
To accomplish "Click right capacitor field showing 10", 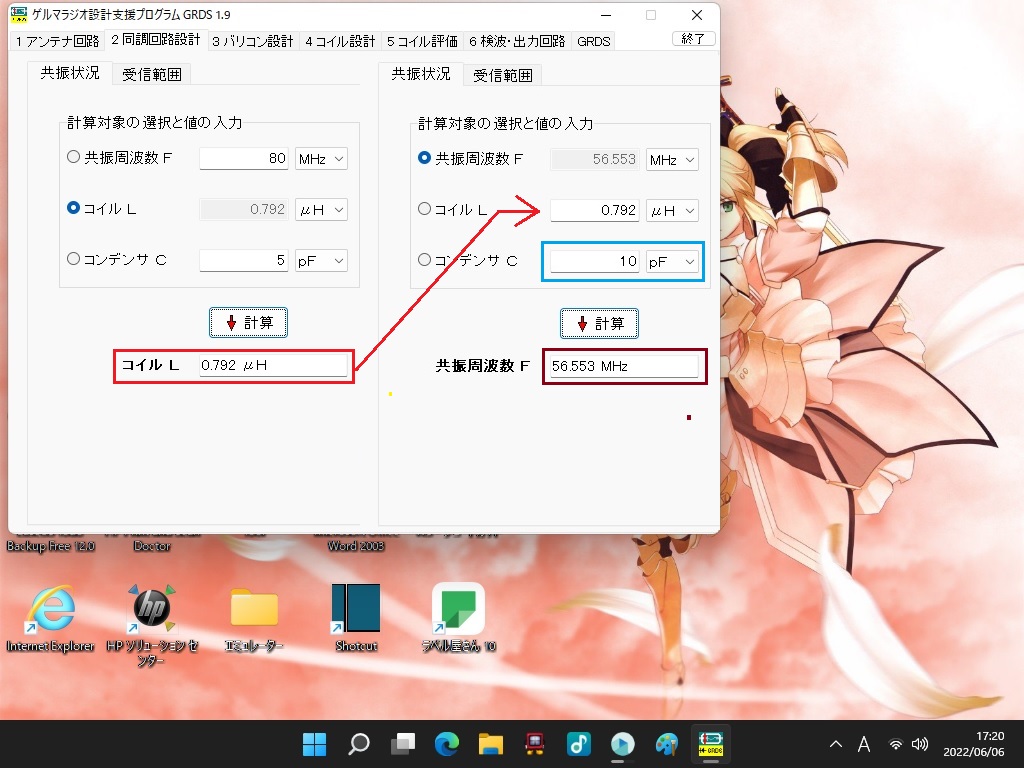I will pyautogui.click(x=595, y=262).
